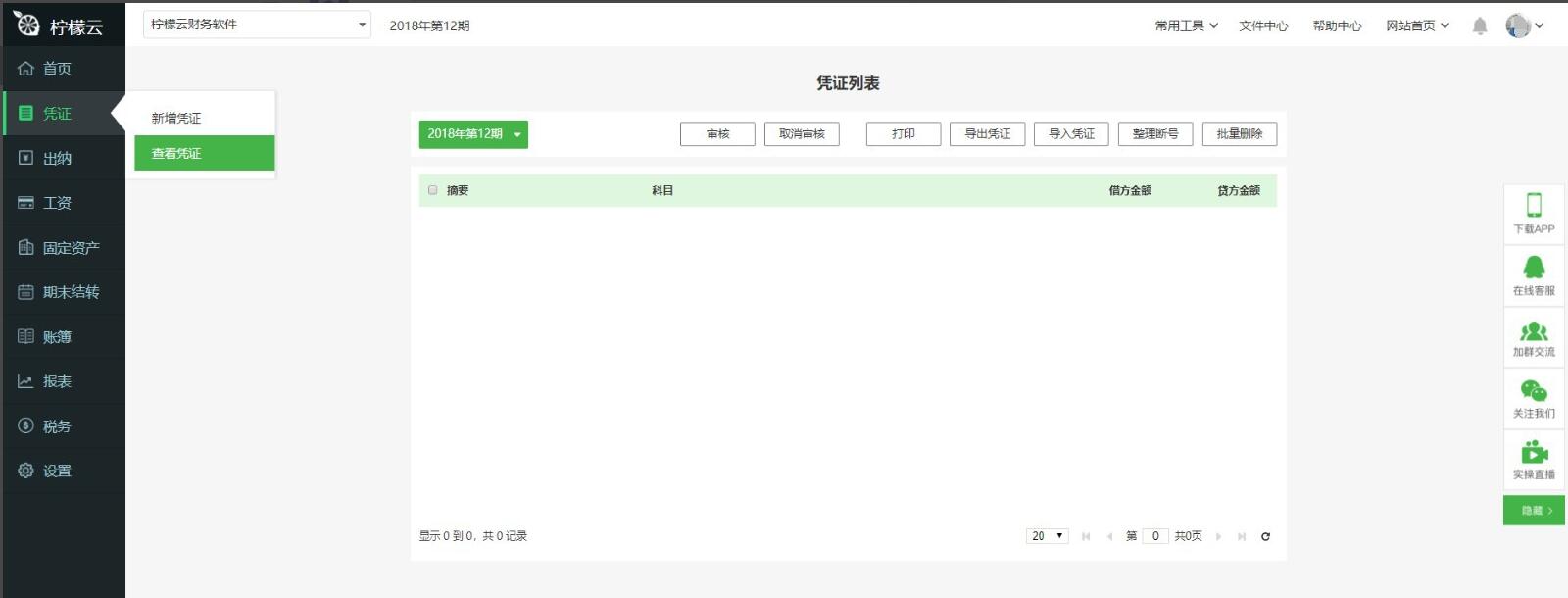This screenshot has width=1568, height=598.
Task: Select 查看凭证 in the flyout menu
Action: point(205,153)
